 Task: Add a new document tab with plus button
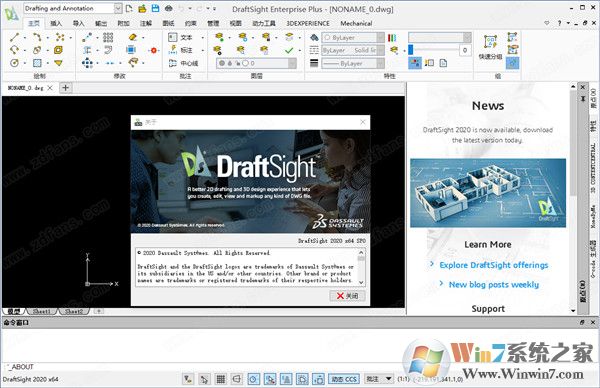pos(65,88)
